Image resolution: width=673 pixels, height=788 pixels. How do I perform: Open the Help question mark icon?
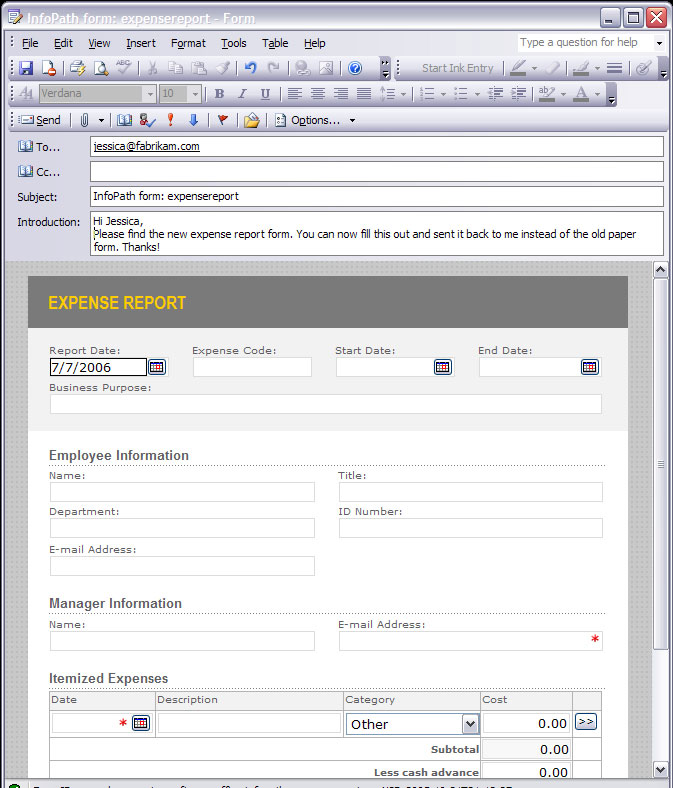pos(354,68)
